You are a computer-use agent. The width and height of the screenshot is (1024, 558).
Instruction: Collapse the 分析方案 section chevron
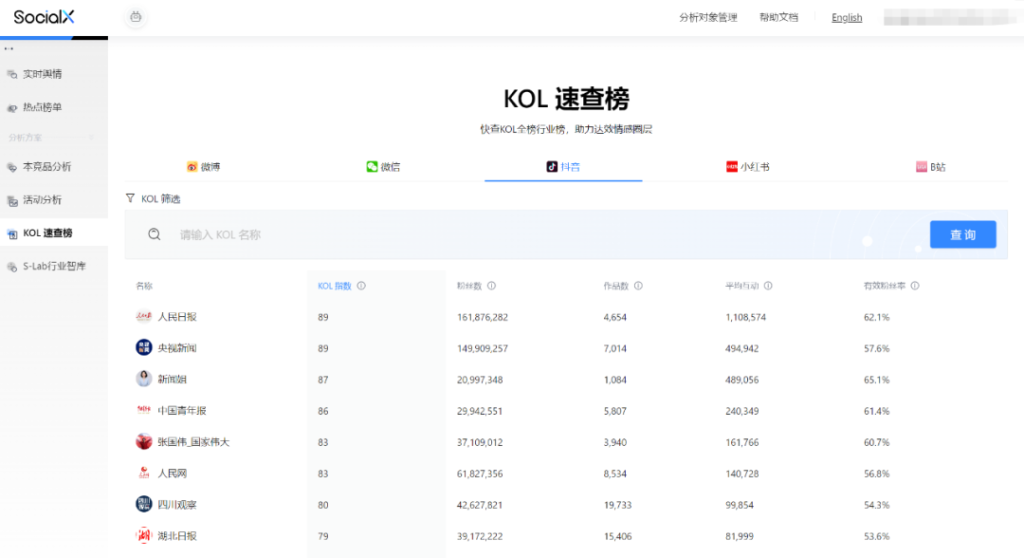point(91,137)
